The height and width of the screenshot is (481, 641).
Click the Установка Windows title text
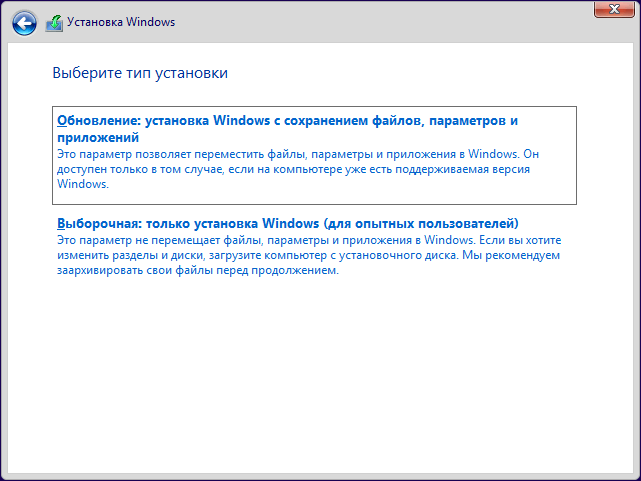[x=121, y=22]
